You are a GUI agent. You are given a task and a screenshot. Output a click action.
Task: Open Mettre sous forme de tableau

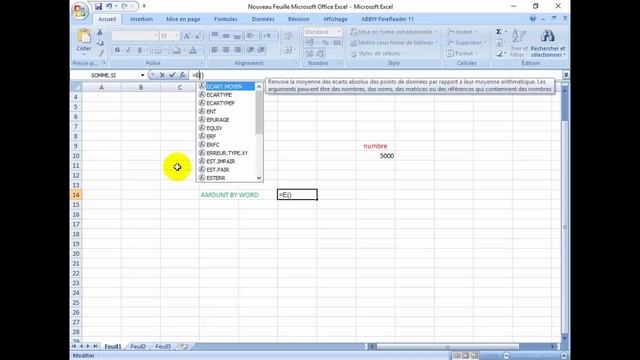click(394, 42)
